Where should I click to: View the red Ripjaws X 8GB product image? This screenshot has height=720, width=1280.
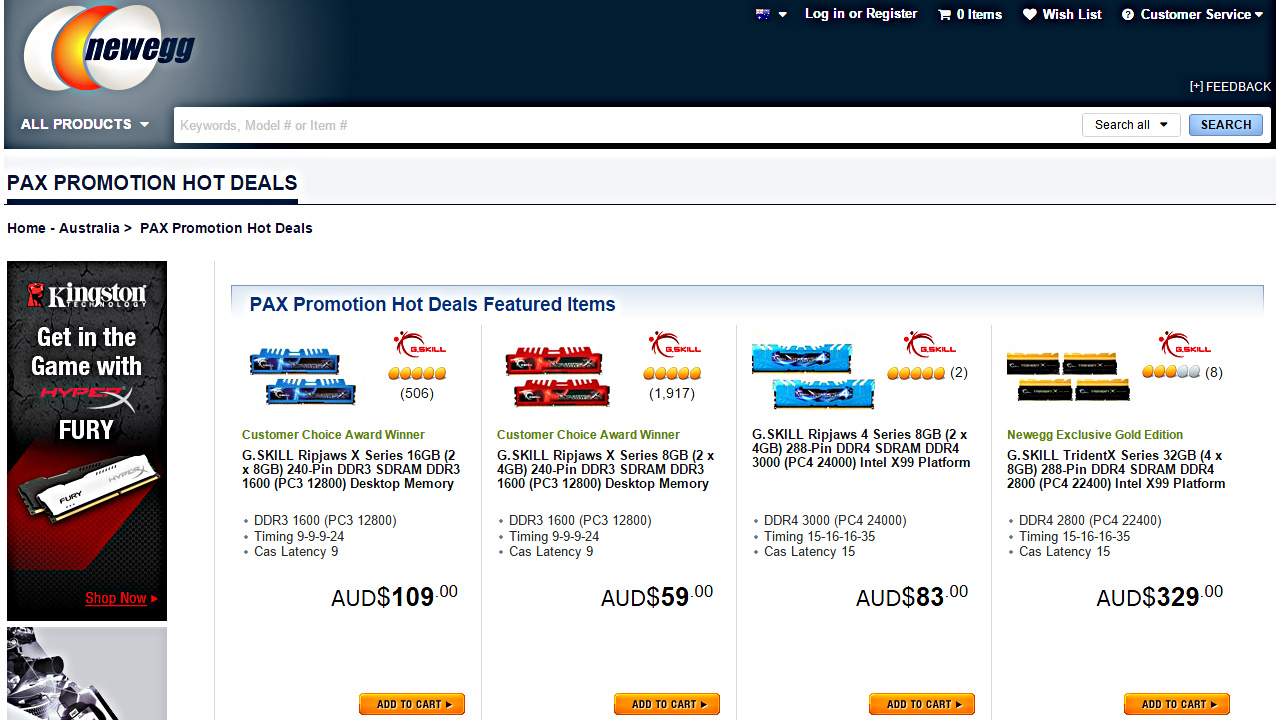[556, 376]
